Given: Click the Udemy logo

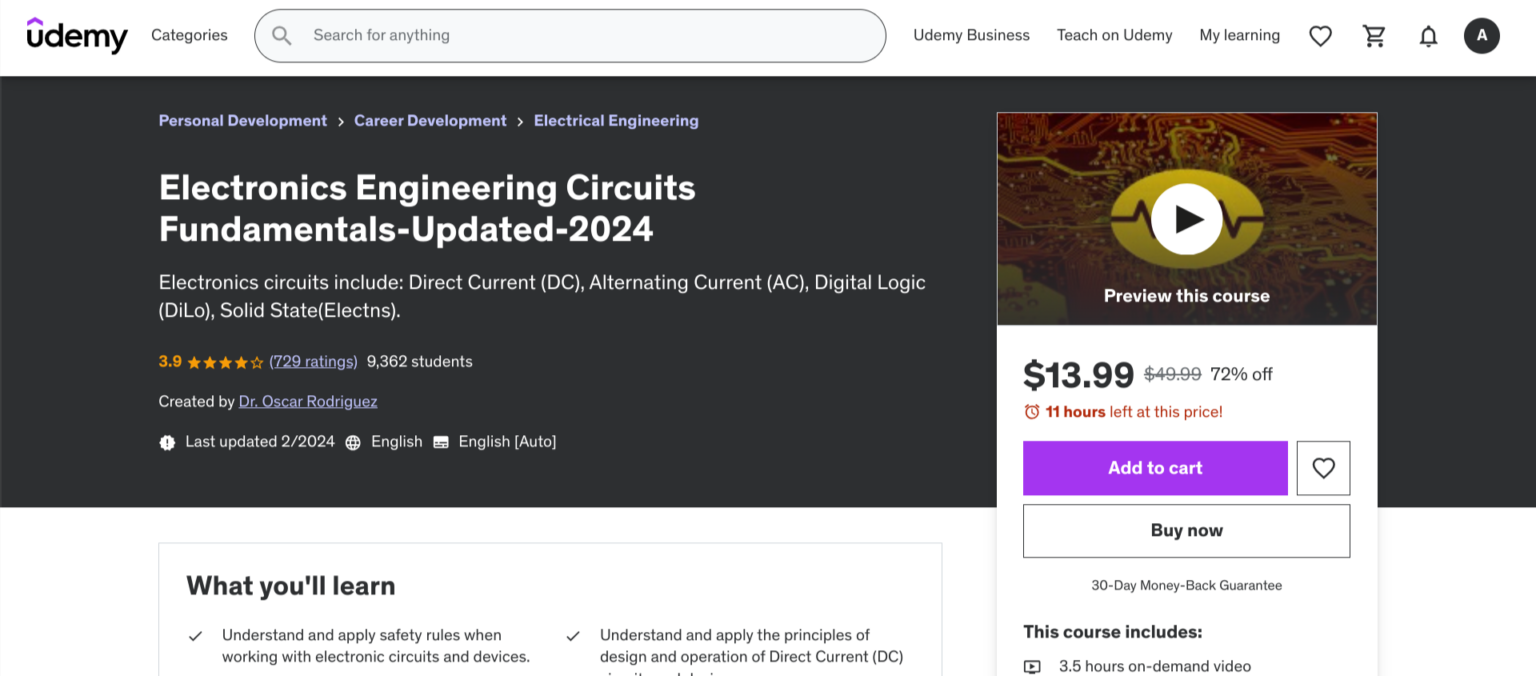Looking at the screenshot, I should click(x=77, y=35).
